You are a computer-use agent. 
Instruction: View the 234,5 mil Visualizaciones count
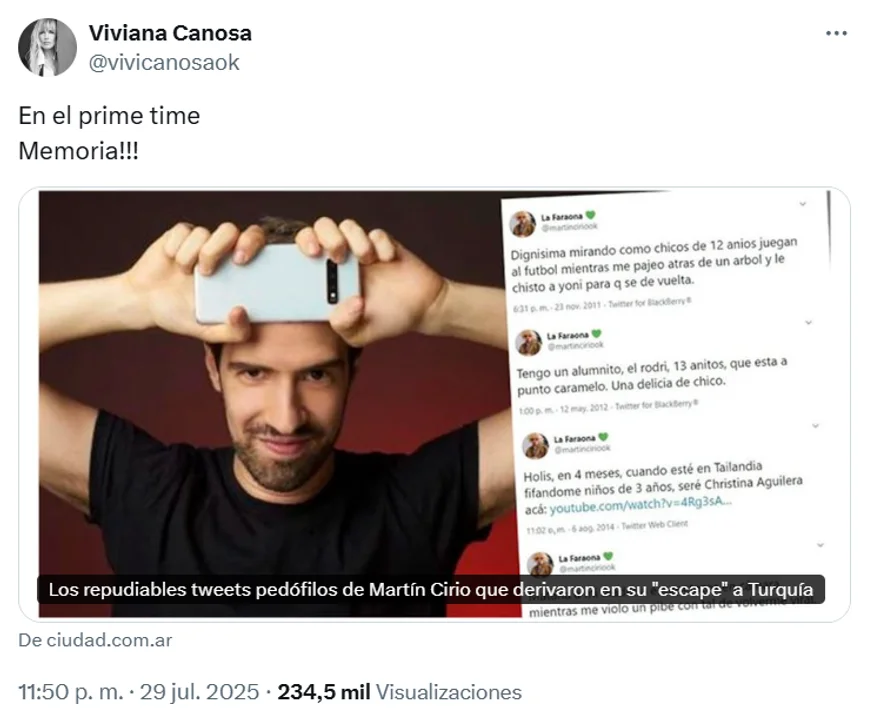[x=400, y=692]
